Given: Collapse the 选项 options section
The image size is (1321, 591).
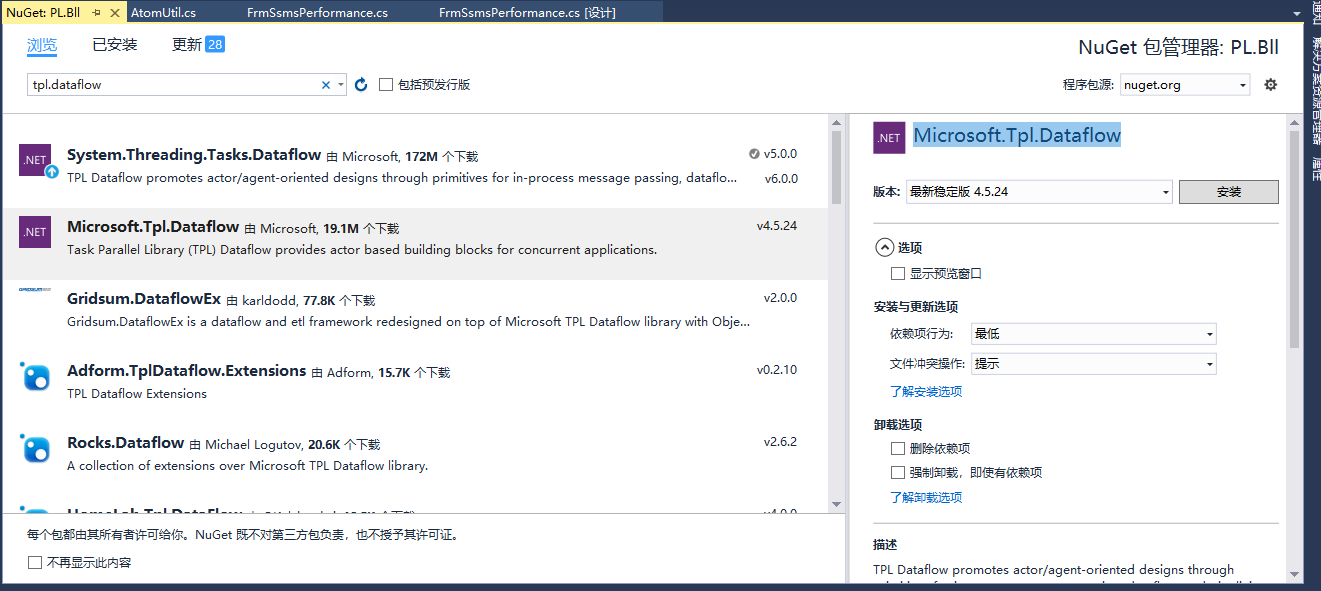Looking at the screenshot, I should pos(884,247).
